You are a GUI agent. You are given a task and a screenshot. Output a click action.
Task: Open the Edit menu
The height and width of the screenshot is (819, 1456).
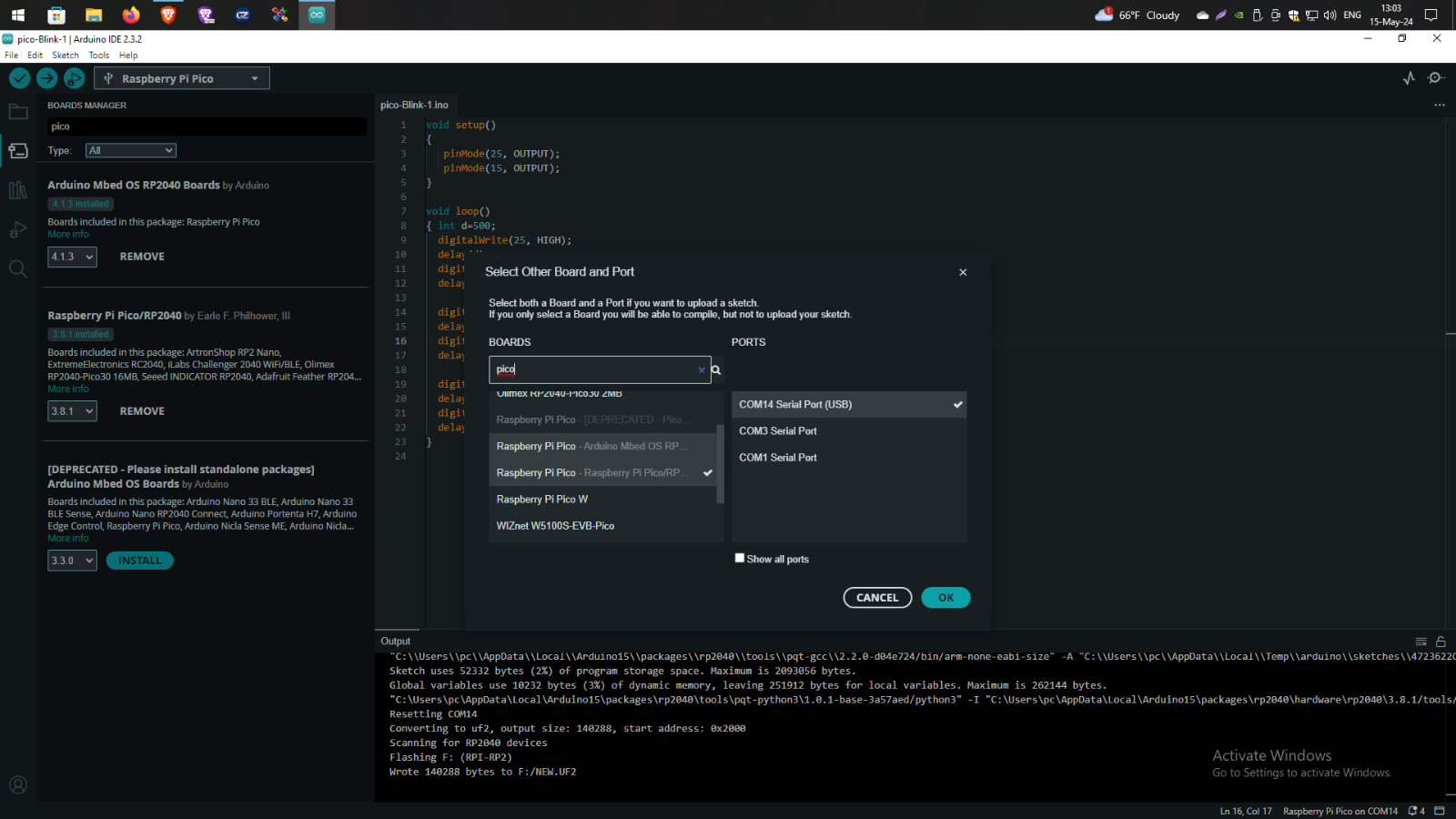click(35, 56)
